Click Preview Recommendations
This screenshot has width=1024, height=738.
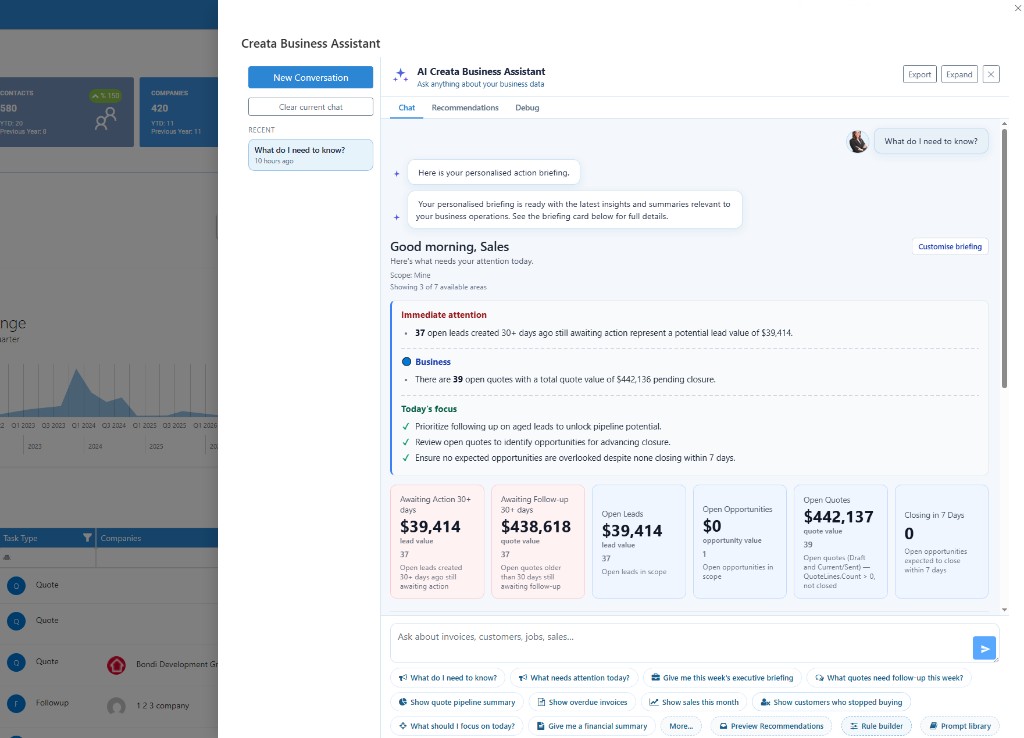pyautogui.click(x=771, y=726)
